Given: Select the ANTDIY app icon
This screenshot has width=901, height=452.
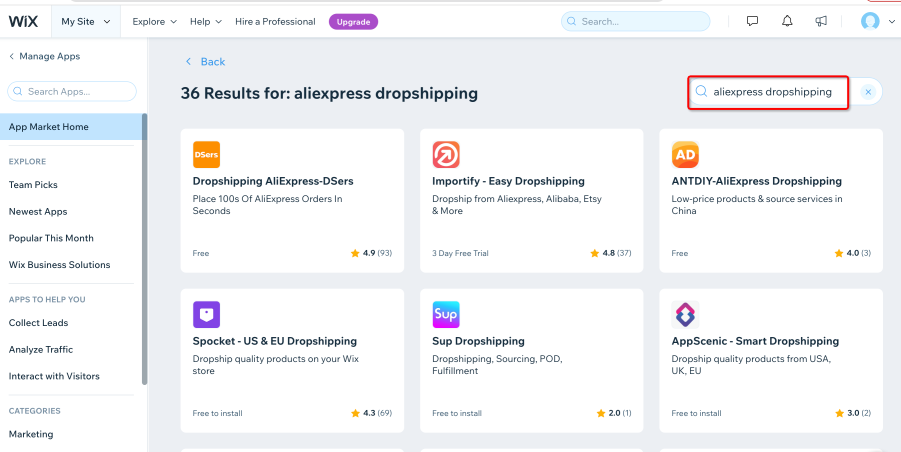Looking at the screenshot, I should pyautogui.click(x=685, y=154).
